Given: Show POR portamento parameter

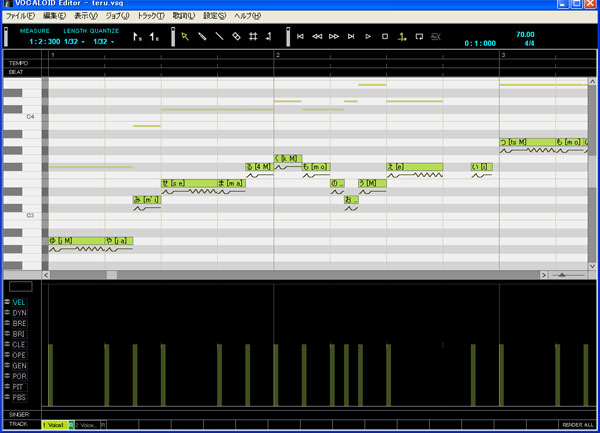Looking at the screenshot, I should point(19,376).
